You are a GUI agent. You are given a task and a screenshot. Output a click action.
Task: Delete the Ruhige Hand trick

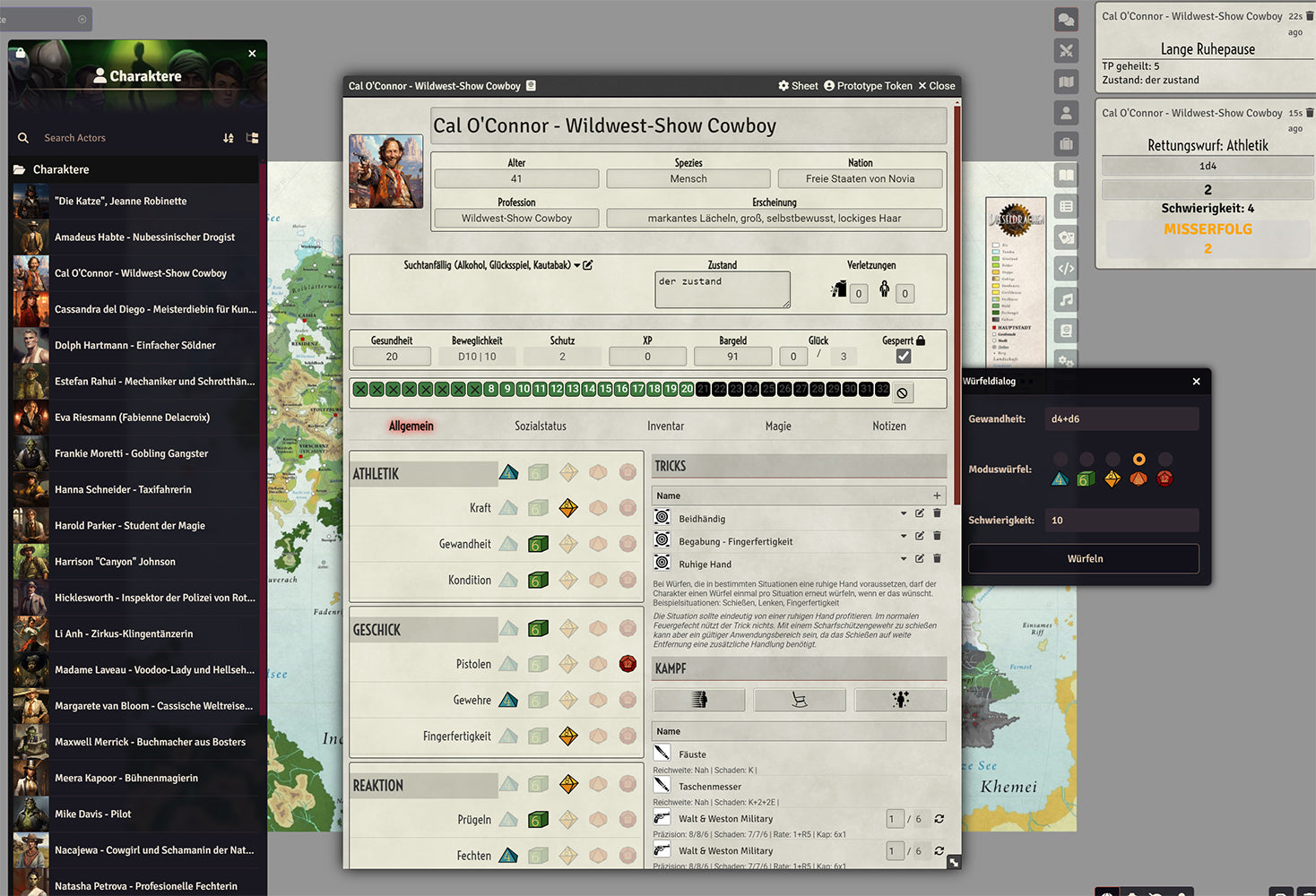coord(937,558)
